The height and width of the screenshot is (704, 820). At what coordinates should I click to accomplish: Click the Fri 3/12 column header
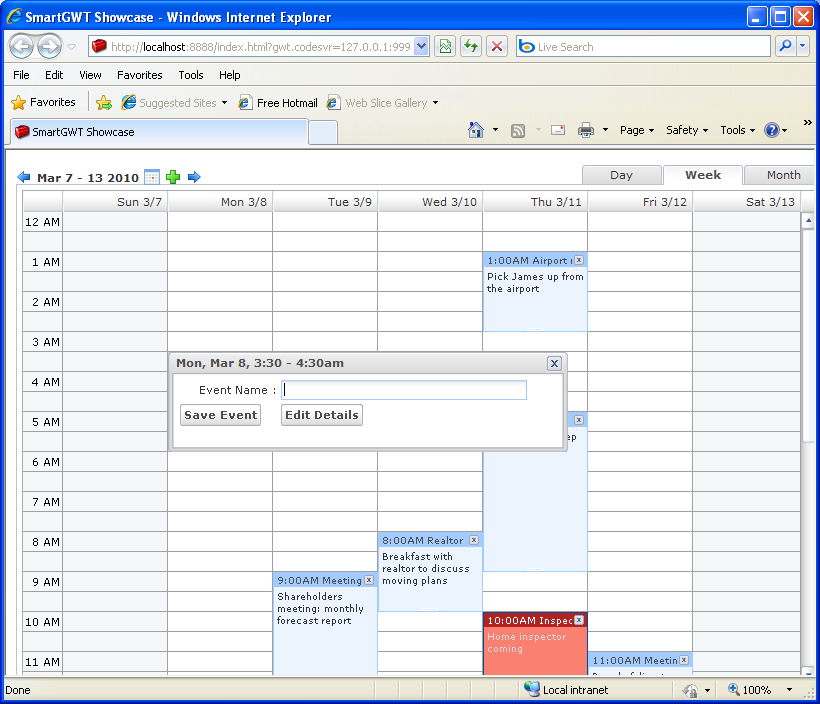[x=640, y=202]
